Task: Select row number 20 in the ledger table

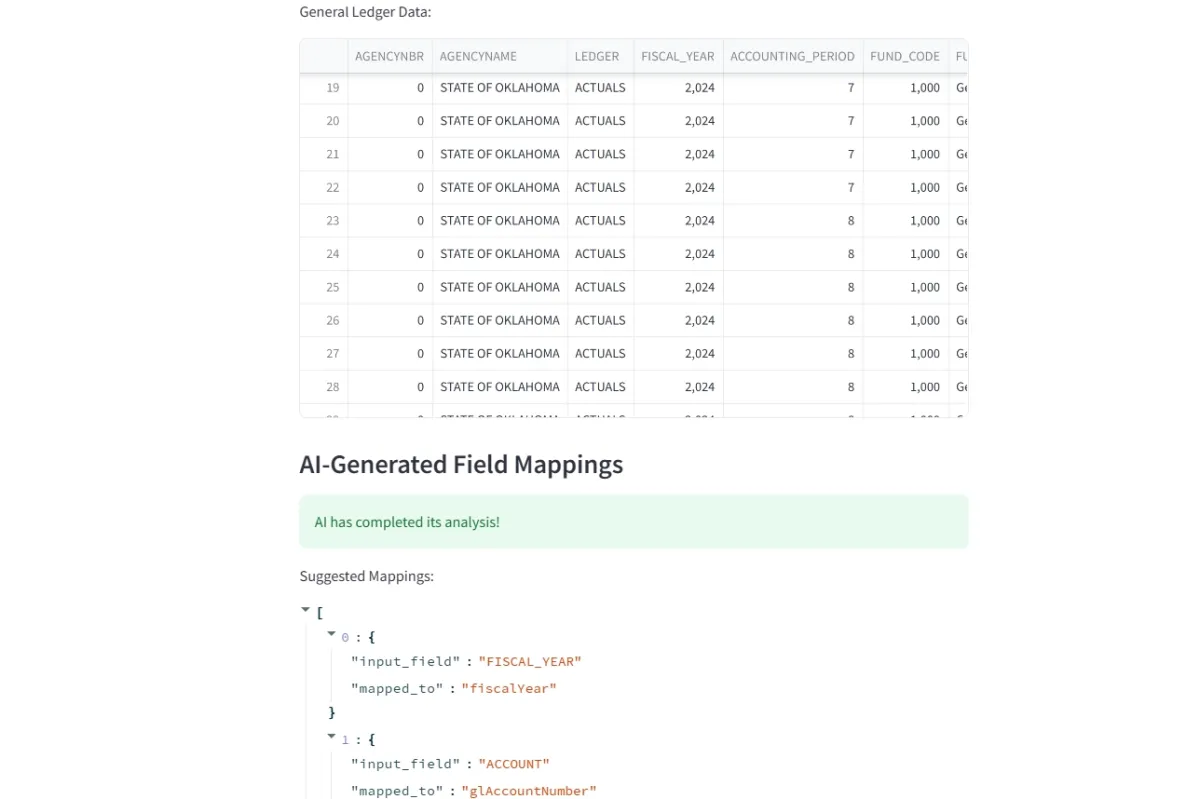Action: (x=324, y=121)
